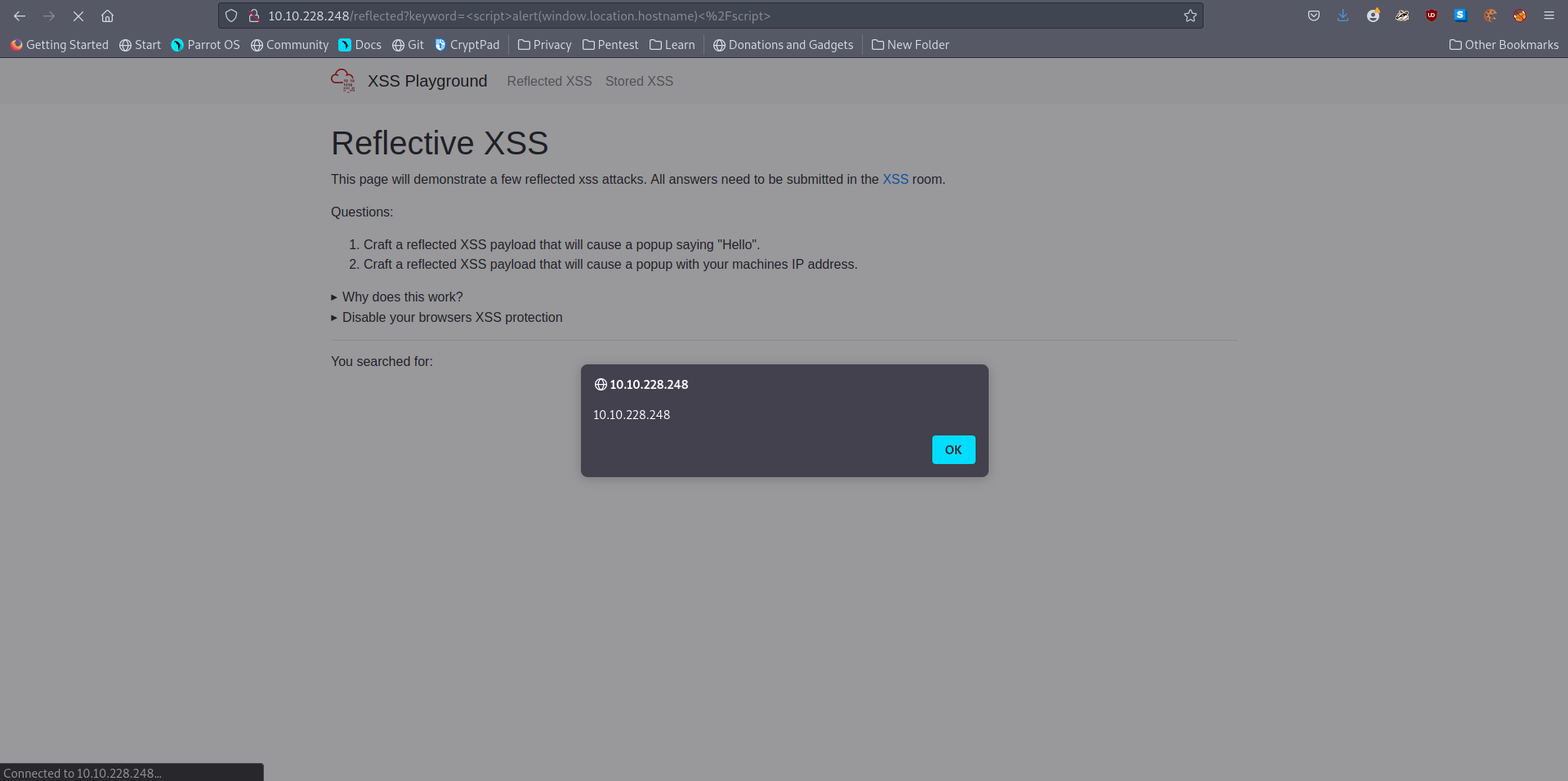Follow the XSS room link

pos(895,180)
